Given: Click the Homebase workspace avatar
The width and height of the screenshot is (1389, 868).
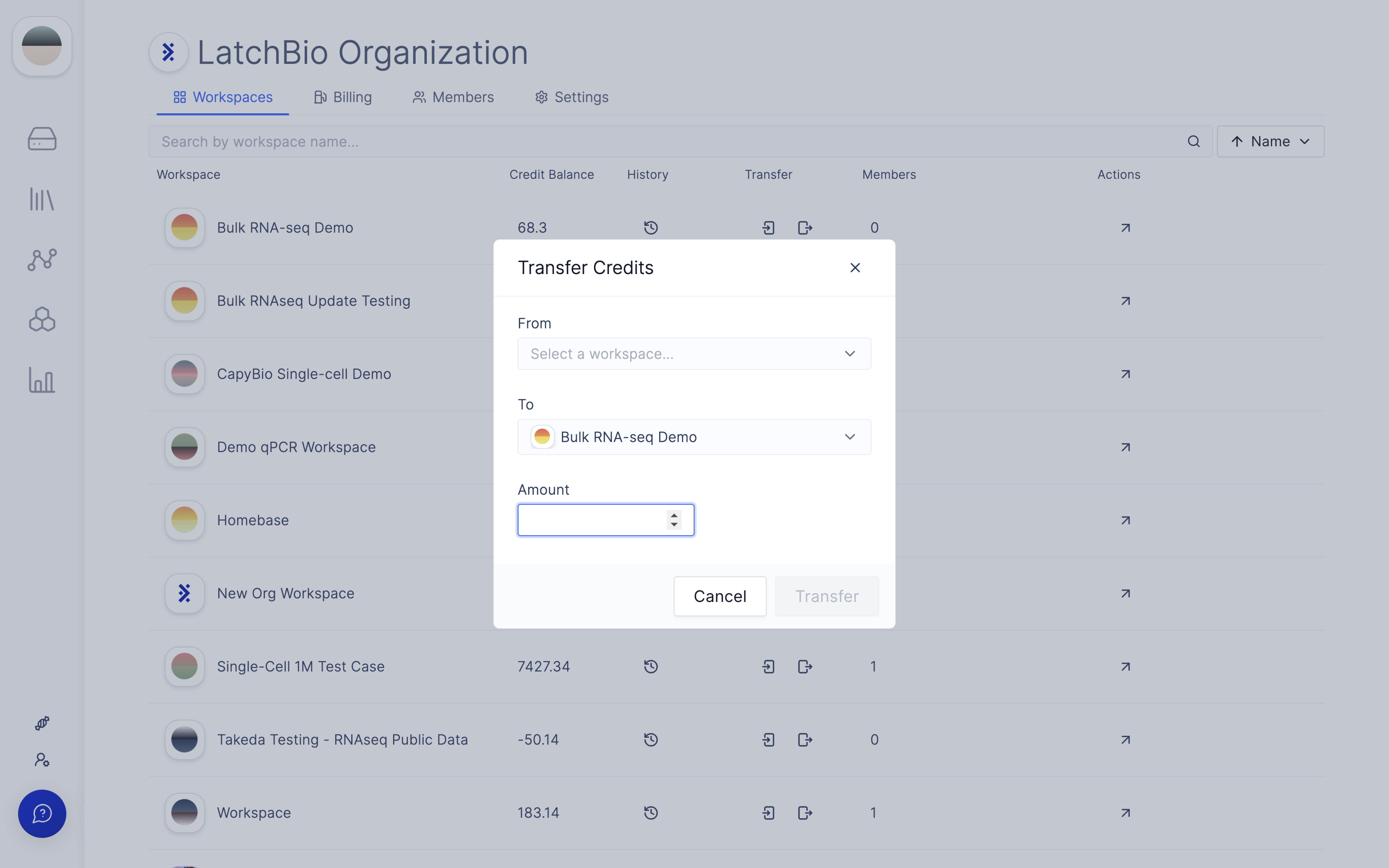Looking at the screenshot, I should pyautogui.click(x=184, y=520).
